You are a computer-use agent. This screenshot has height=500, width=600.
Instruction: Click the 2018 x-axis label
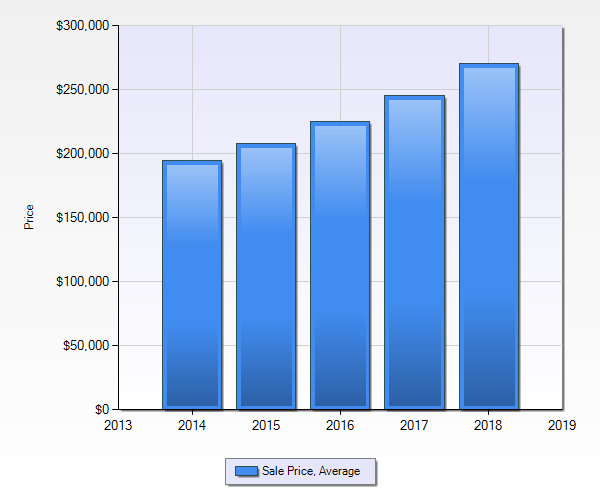488,425
